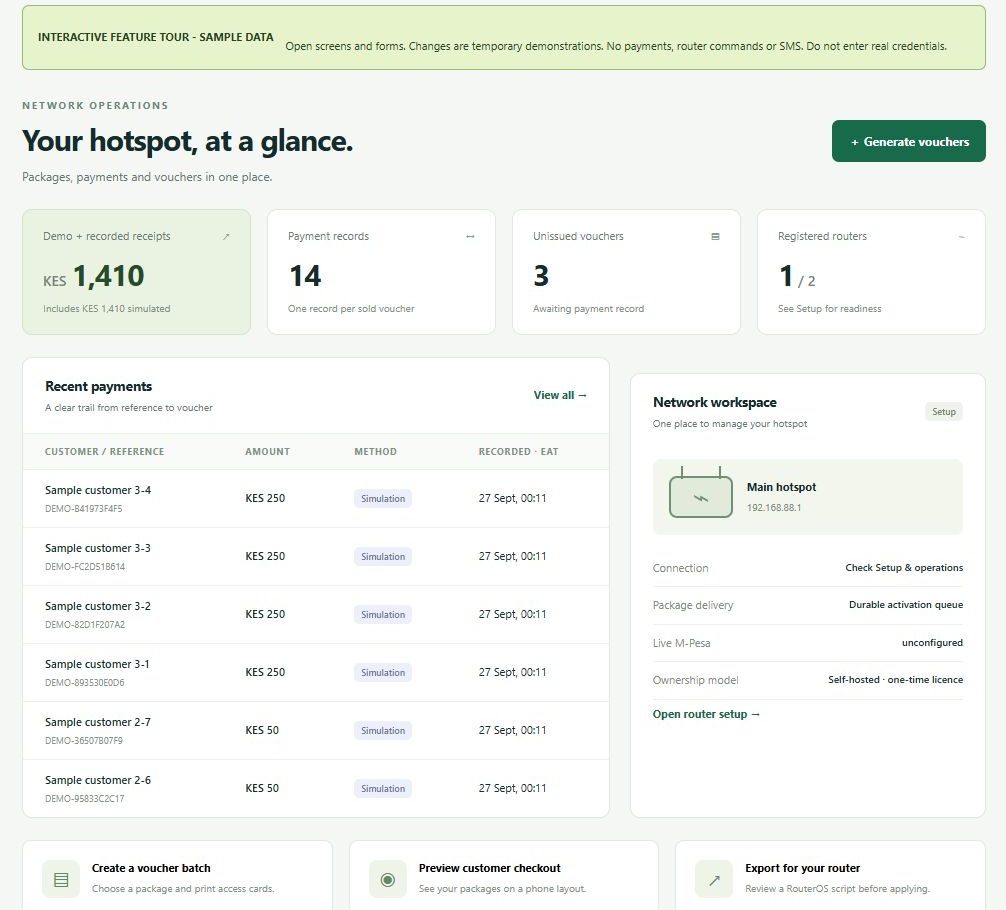Image resolution: width=1006 pixels, height=910 pixels.
Task: Click reference DEMO-36507B07F9
Action: tap(83, 741)
